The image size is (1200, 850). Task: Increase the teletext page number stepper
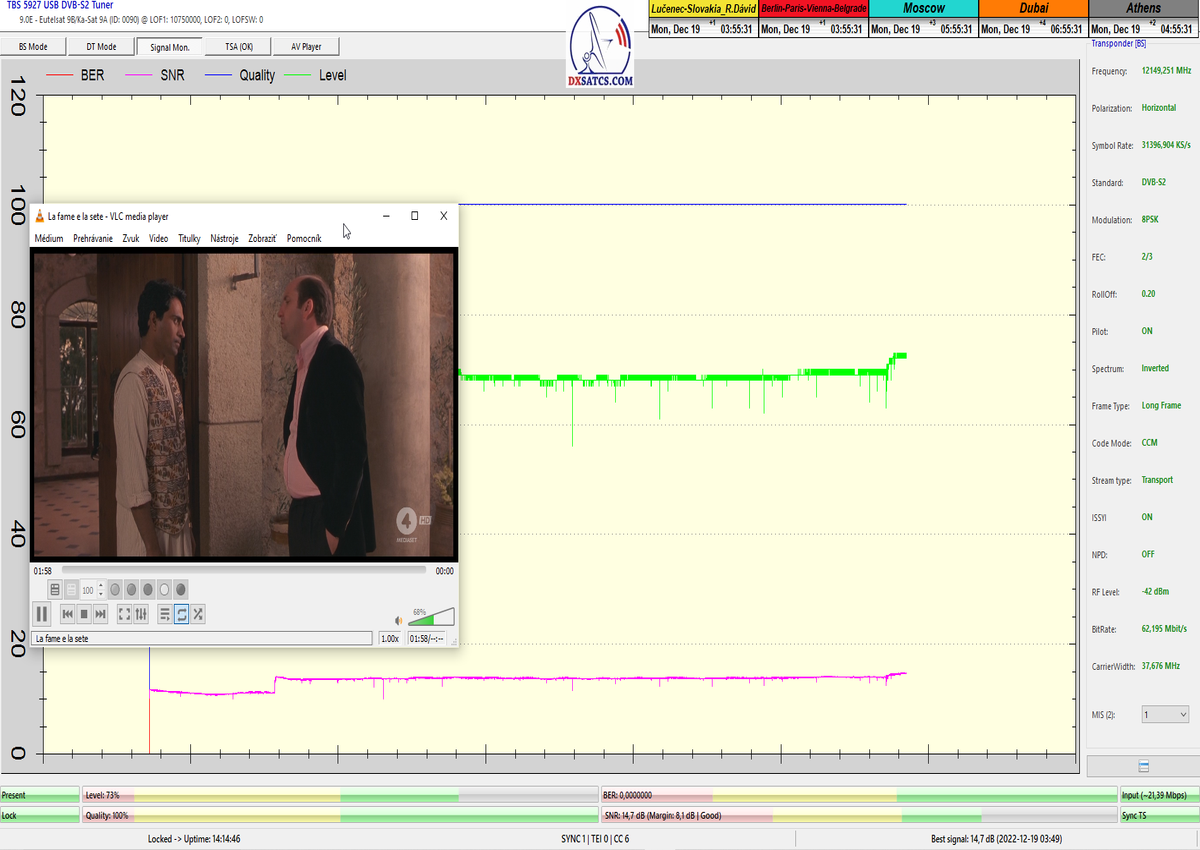[x=100, y=587]
